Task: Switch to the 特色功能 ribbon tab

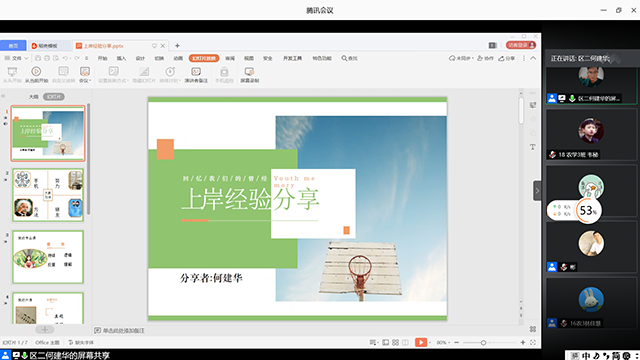Action: 322,58
